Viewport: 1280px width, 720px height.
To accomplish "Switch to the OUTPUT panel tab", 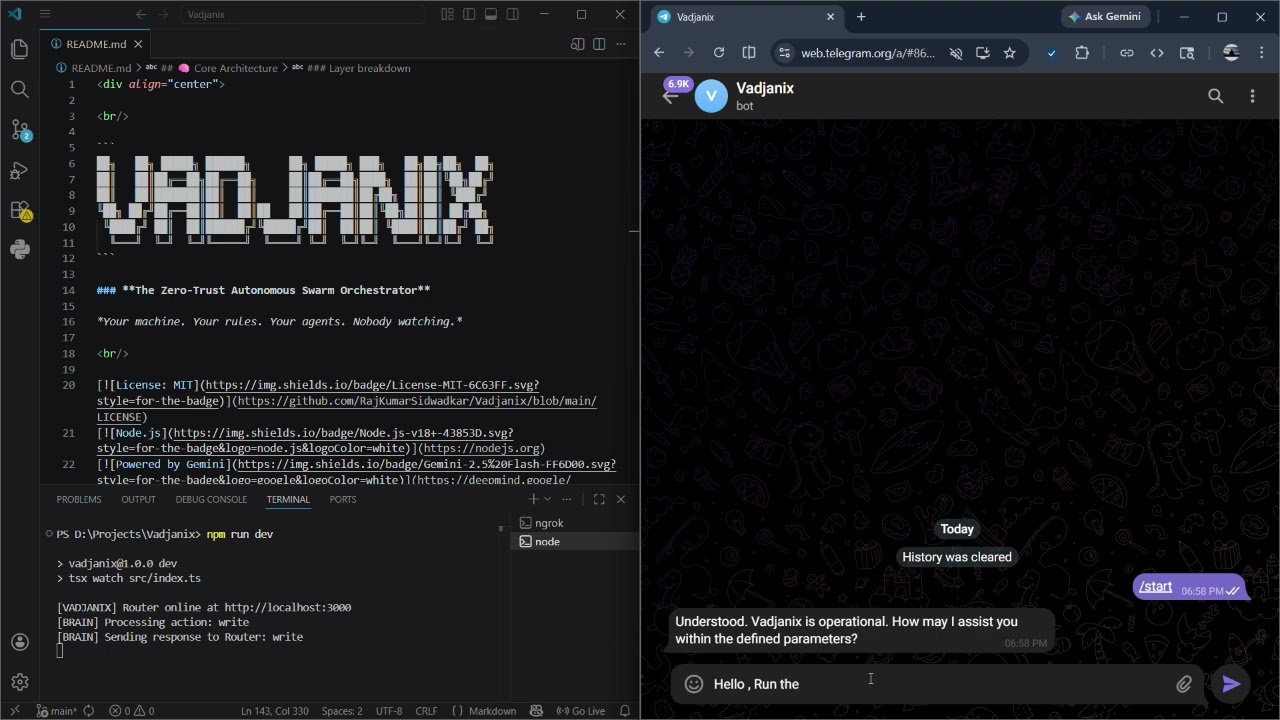I will point(138,499).
